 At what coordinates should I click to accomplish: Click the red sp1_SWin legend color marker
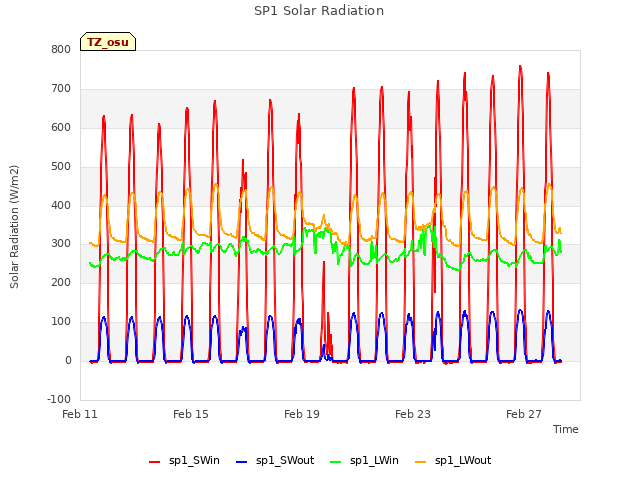(x=154, y=462)
